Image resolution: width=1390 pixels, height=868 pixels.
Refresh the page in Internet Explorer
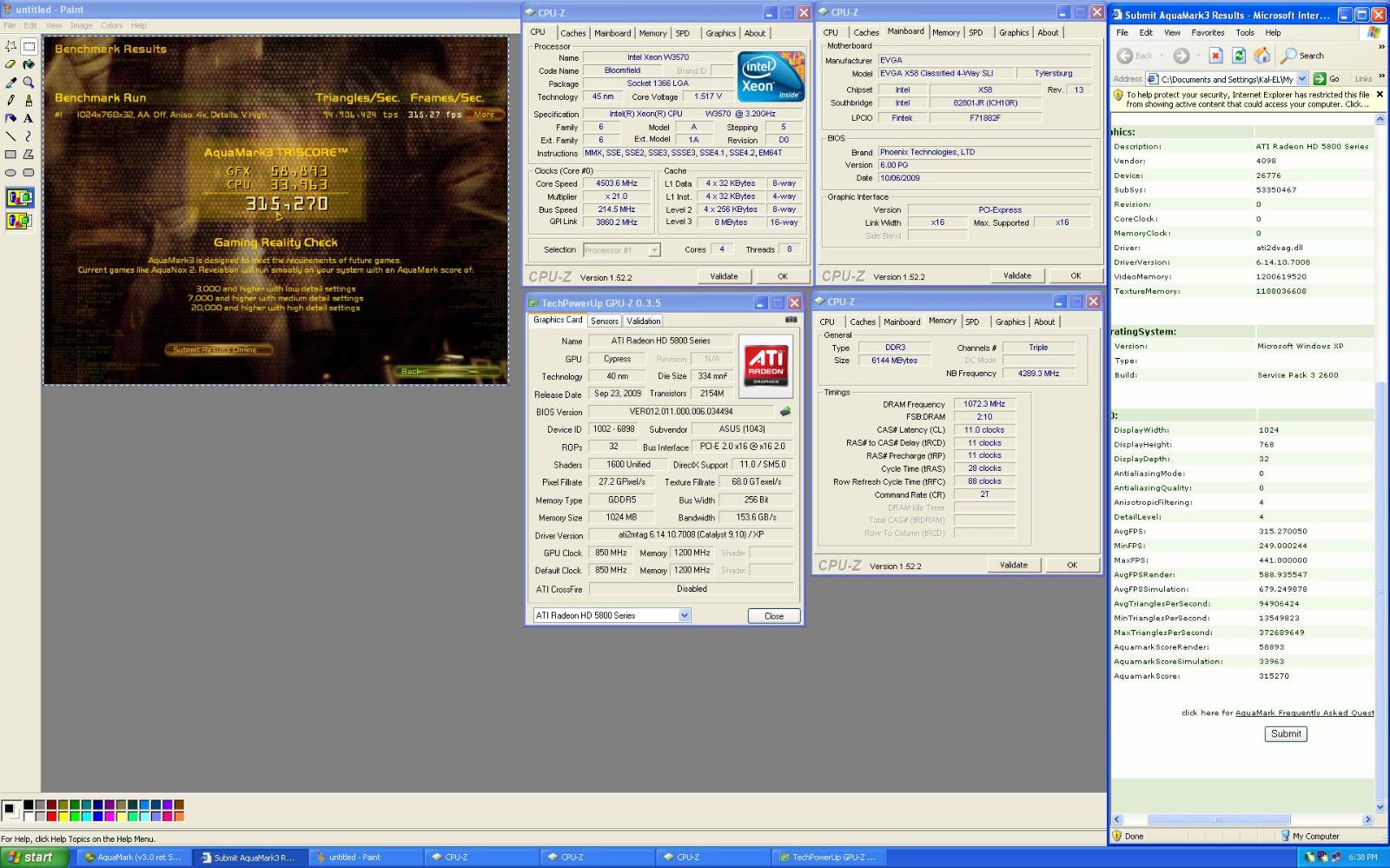tap(1239, 56)
